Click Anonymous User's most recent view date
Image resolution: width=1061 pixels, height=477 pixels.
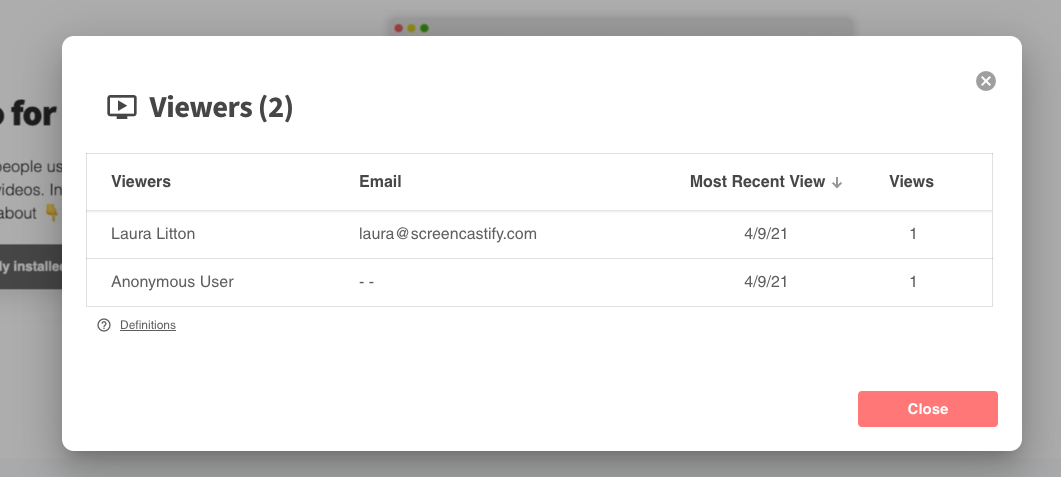766,282
